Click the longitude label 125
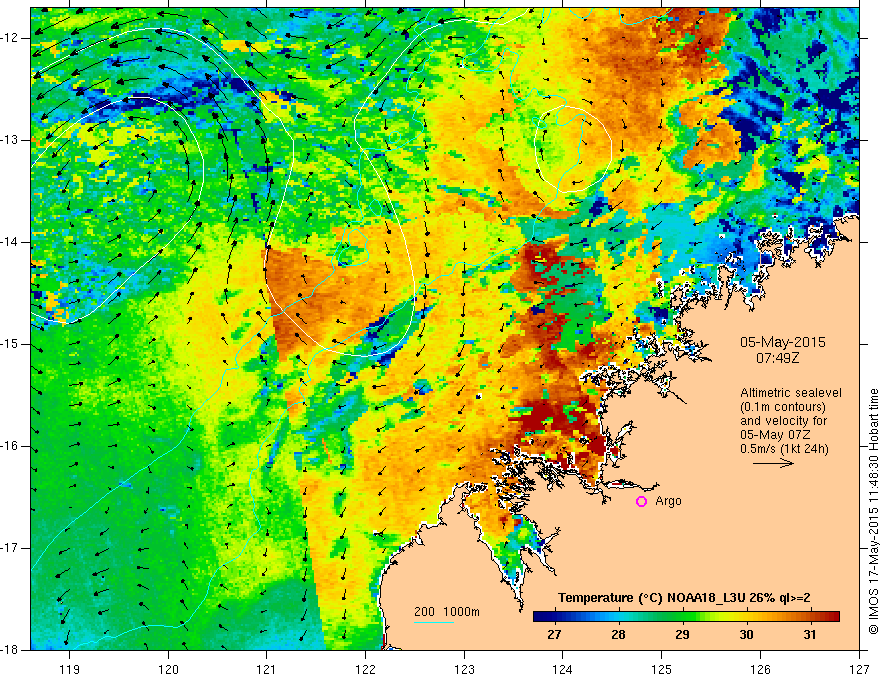 [x=662, y=669]
